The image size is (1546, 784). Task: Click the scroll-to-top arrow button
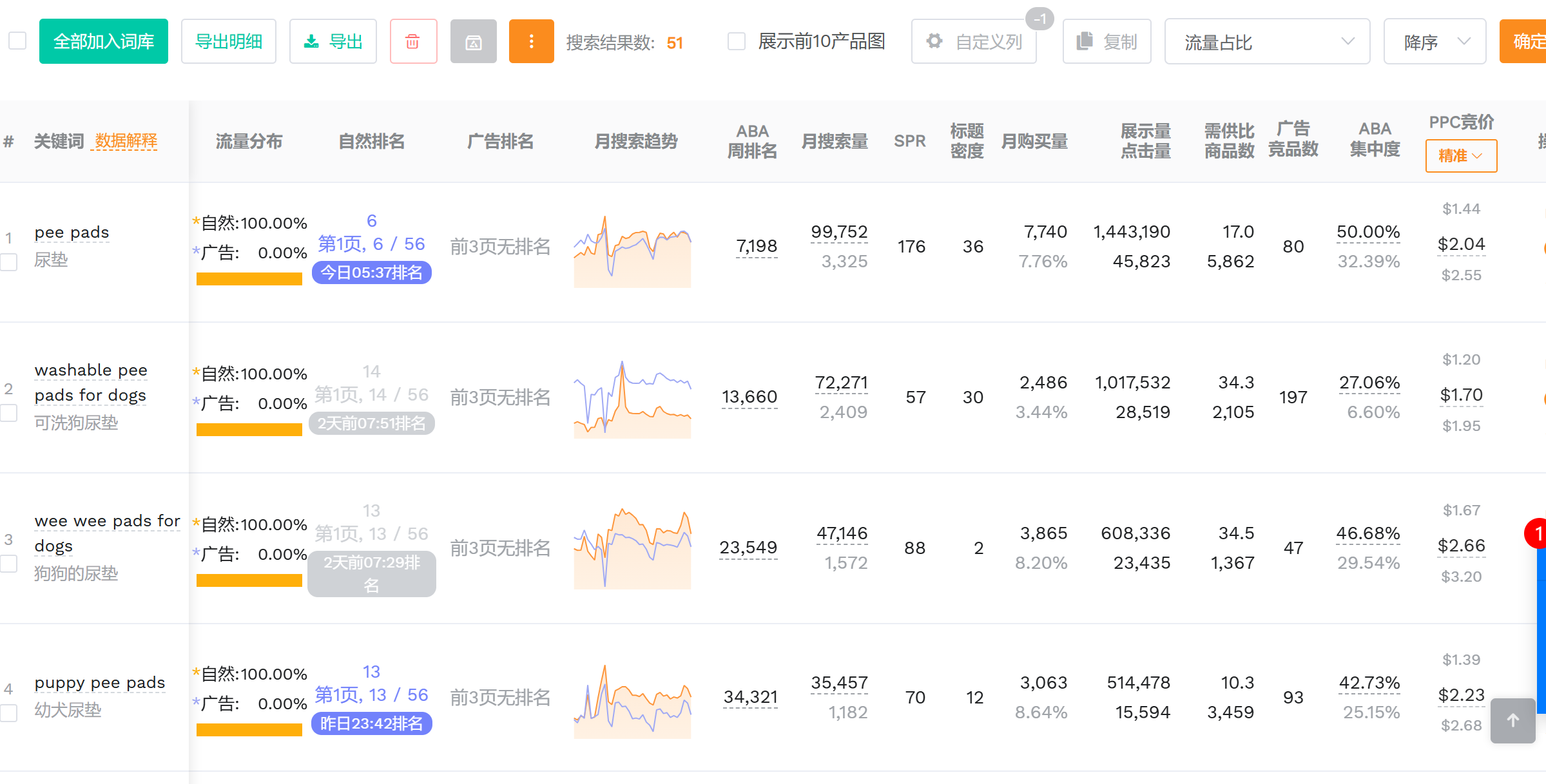pyautogui.click(x=1512, y=721)
